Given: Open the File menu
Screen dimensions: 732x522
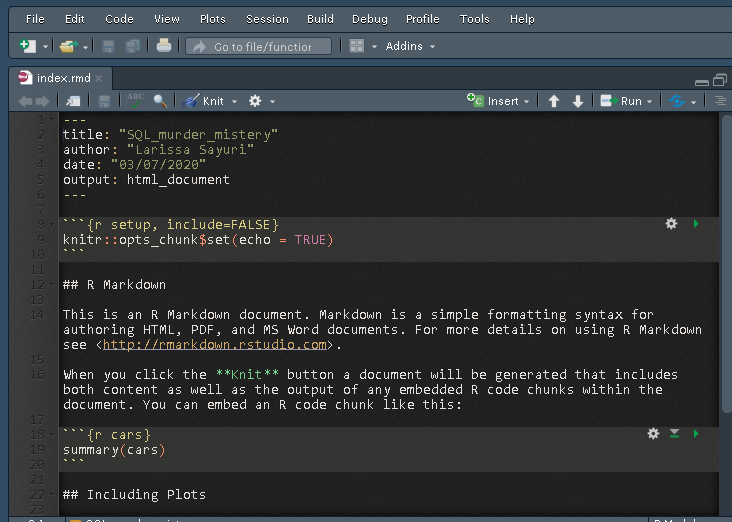Looking at the screenshot, I should (x=35, y=19).
